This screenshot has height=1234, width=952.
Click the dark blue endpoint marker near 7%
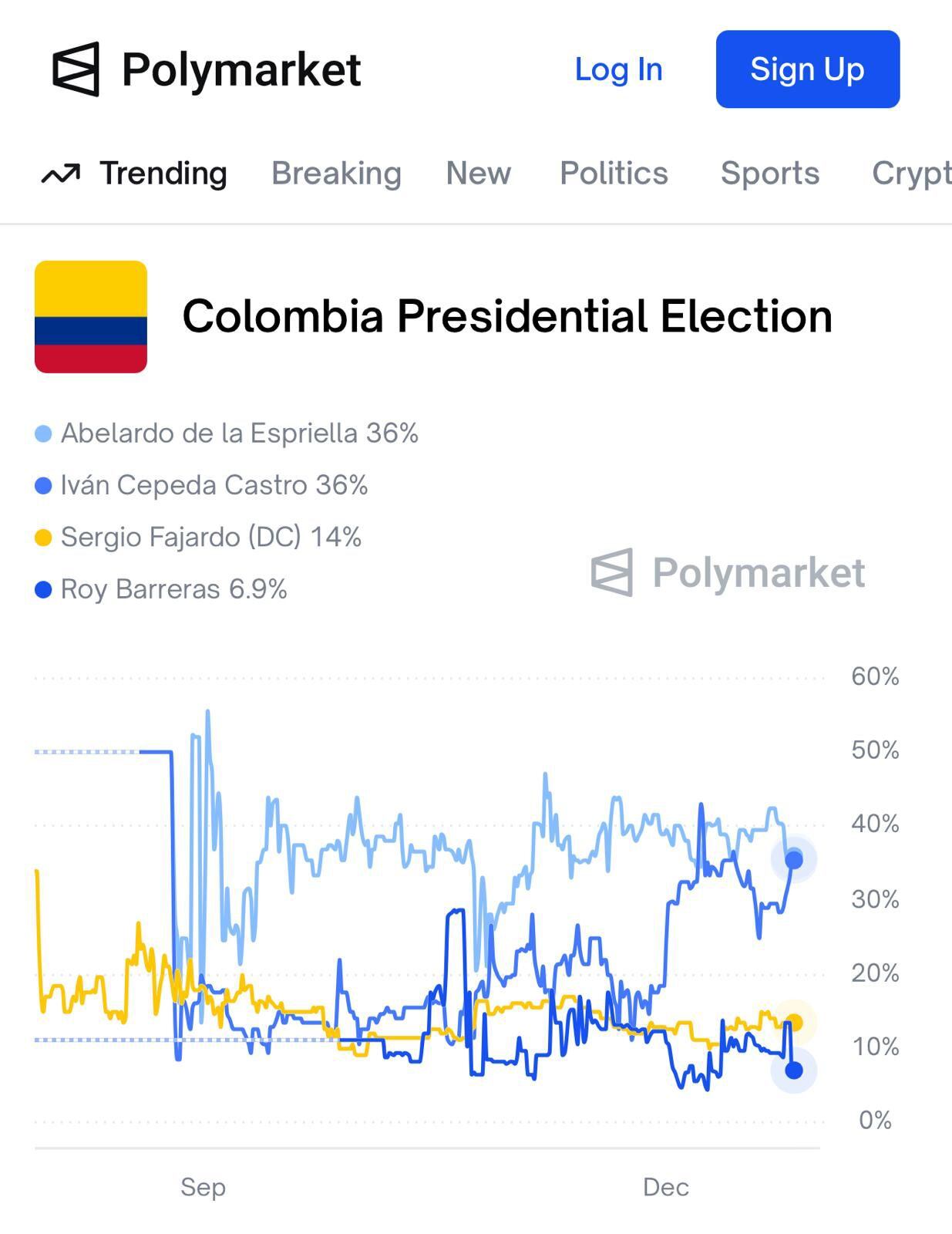coord(794,1070)
